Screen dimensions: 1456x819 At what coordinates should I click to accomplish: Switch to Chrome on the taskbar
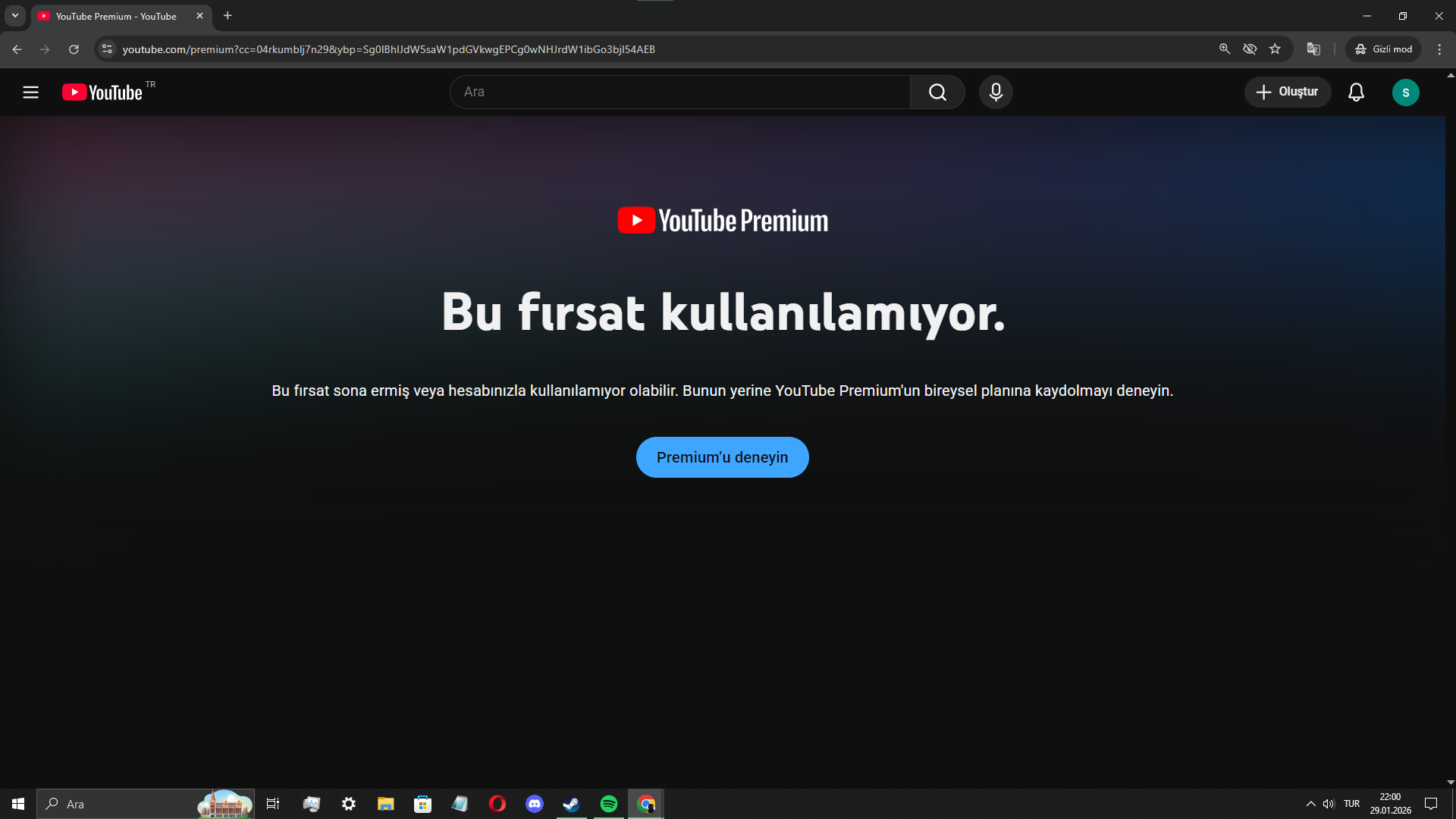[x=646, y=804]
